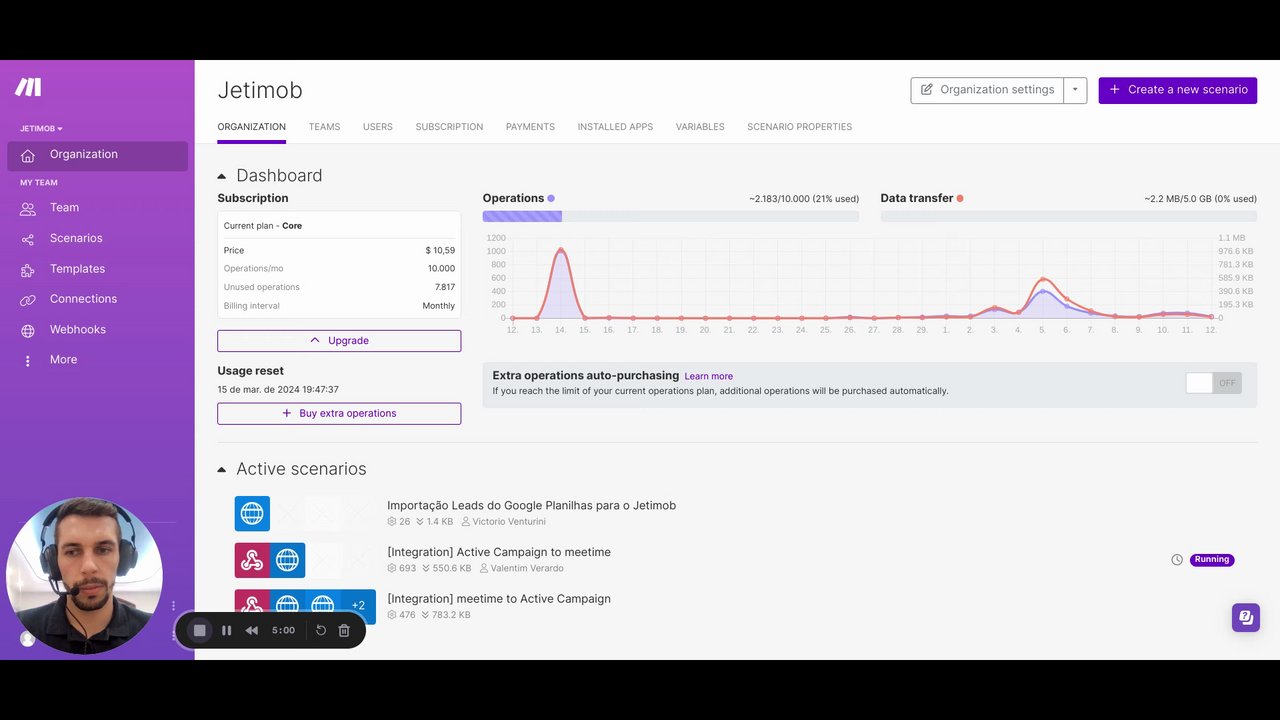Switch to the Variables tab
Image resolution: width=1280 pixels, height=720 pixels.
pos(700,127)
